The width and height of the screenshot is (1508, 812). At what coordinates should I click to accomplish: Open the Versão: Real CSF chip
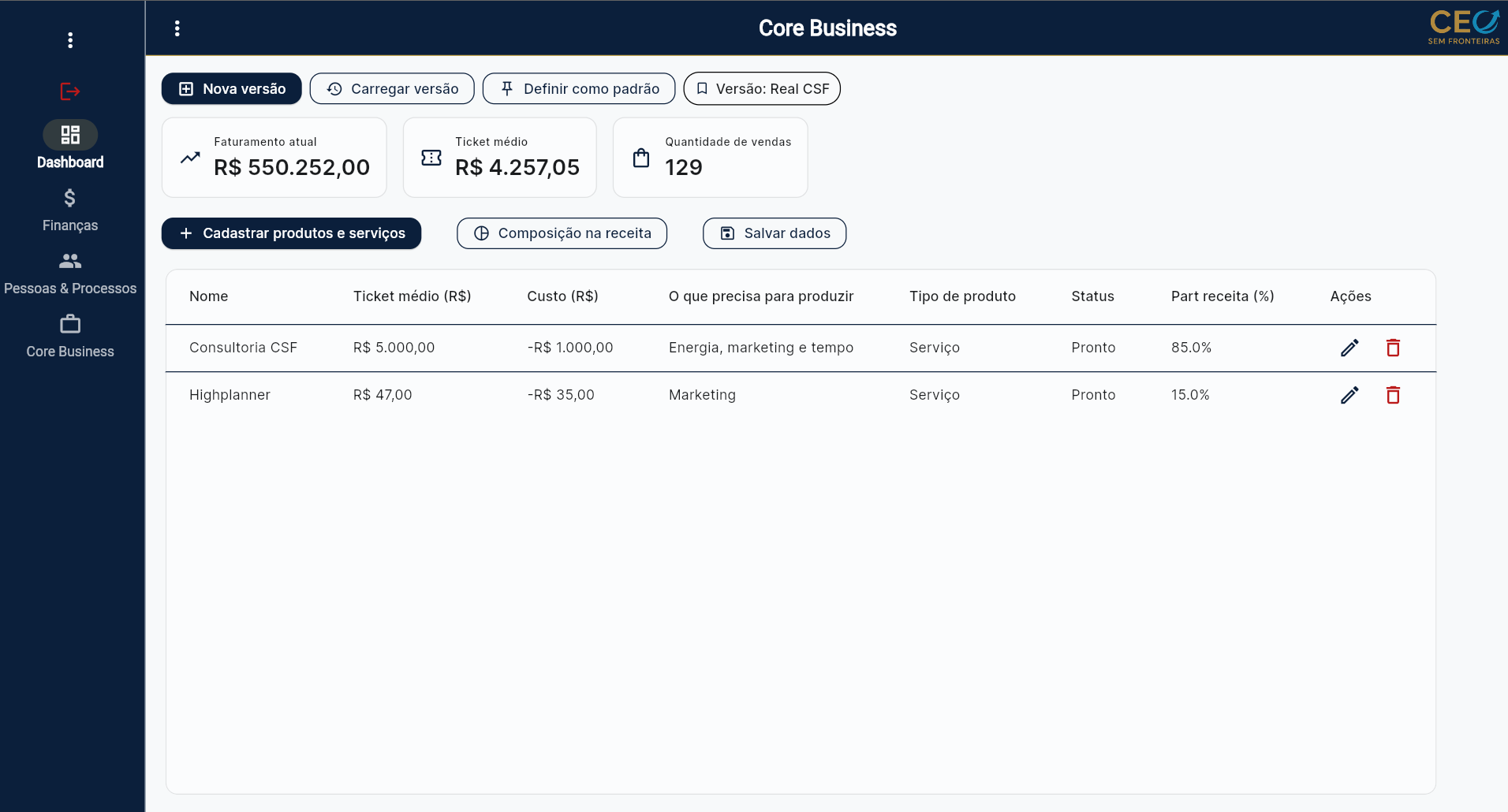[x=762, y=88]
